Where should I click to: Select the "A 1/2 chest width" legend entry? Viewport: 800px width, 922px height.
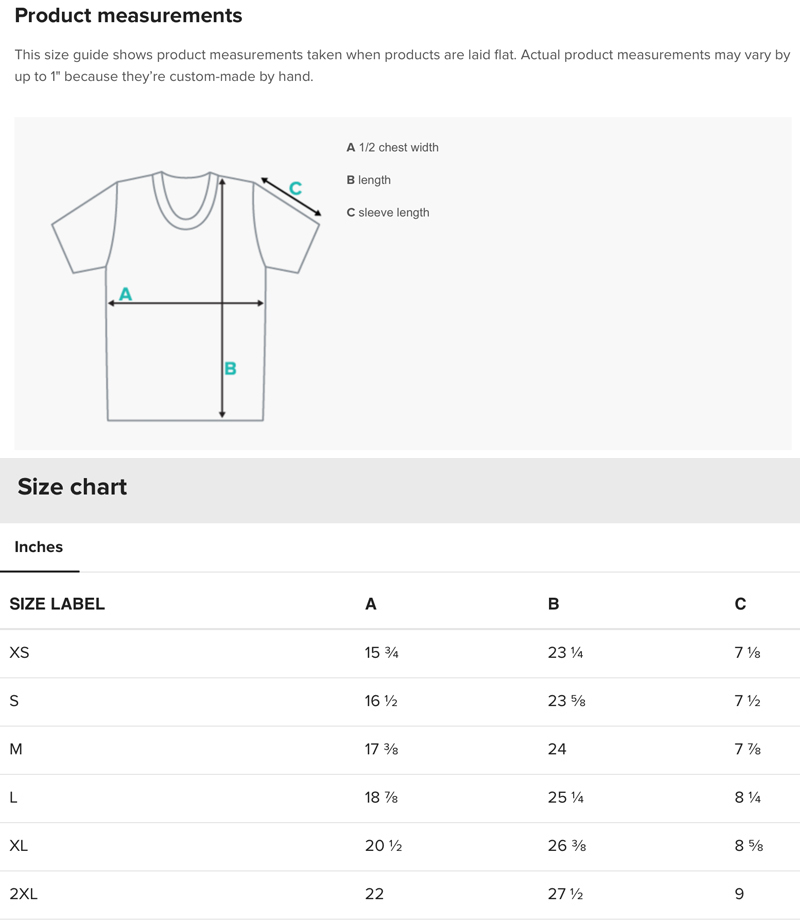pos(392,148)
